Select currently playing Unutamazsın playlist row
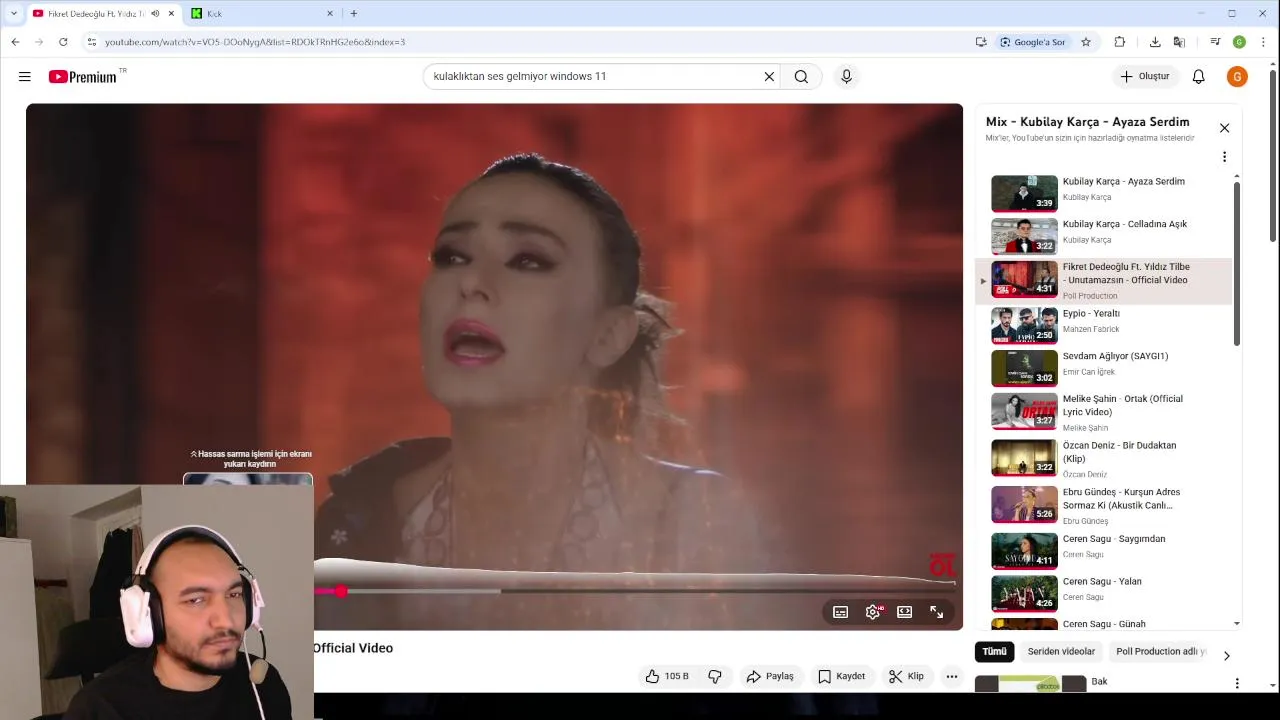The image size is (1280, 720). 1104,281
